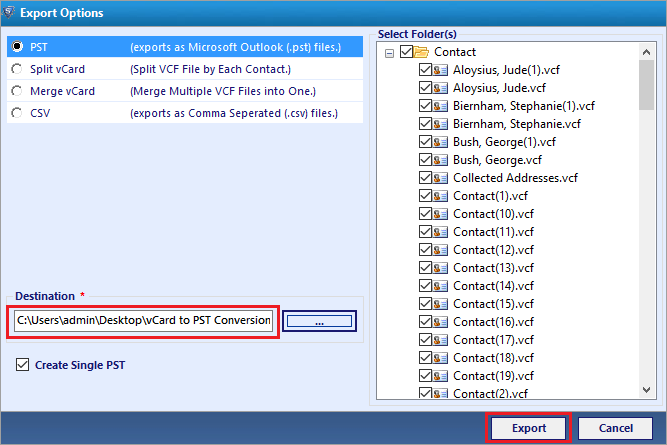This screenshot has height=445, width=667.
Task: Click the app icon in the title bar
Action: coord(8,12)
